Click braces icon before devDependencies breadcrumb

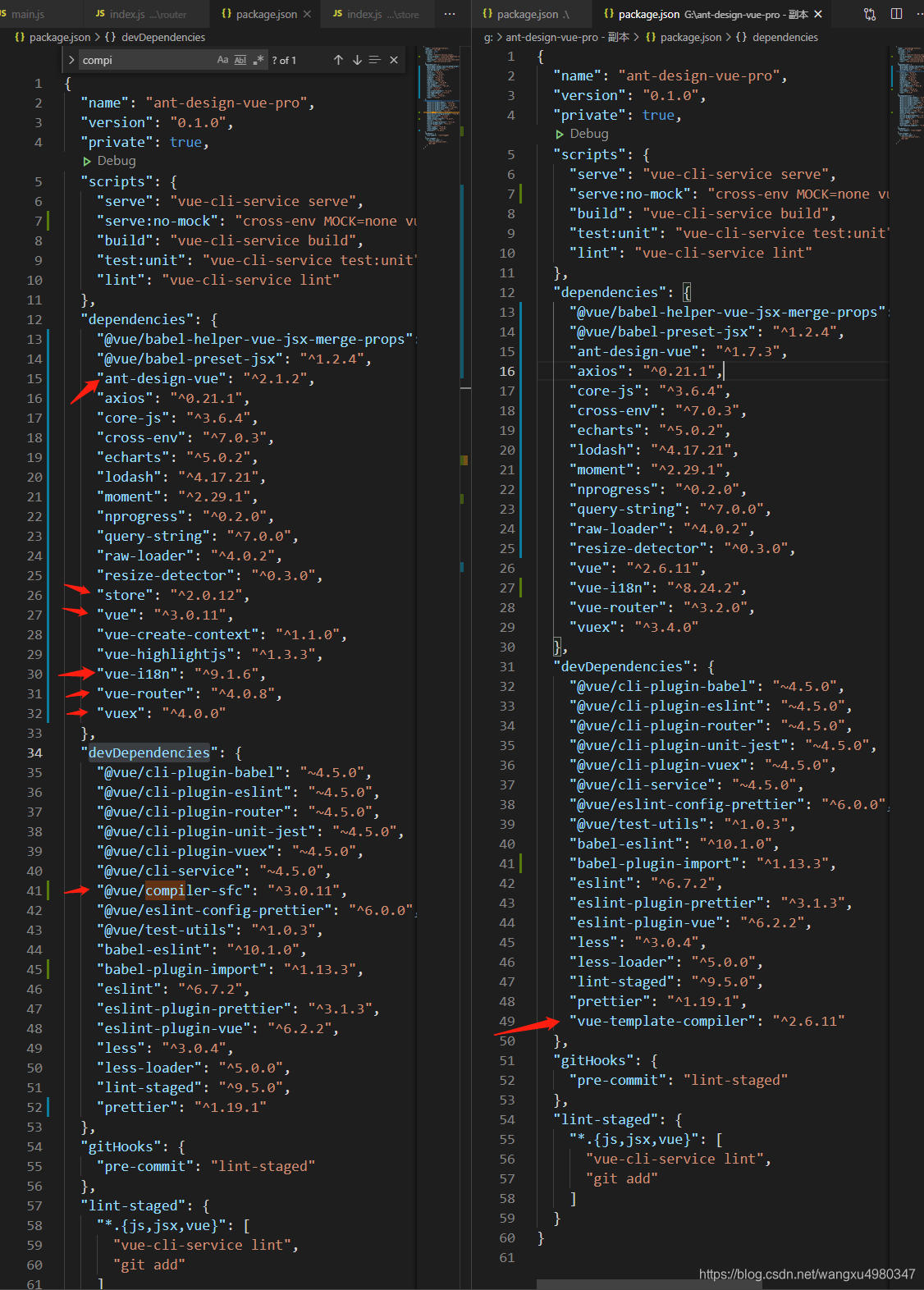click(110, 37)
